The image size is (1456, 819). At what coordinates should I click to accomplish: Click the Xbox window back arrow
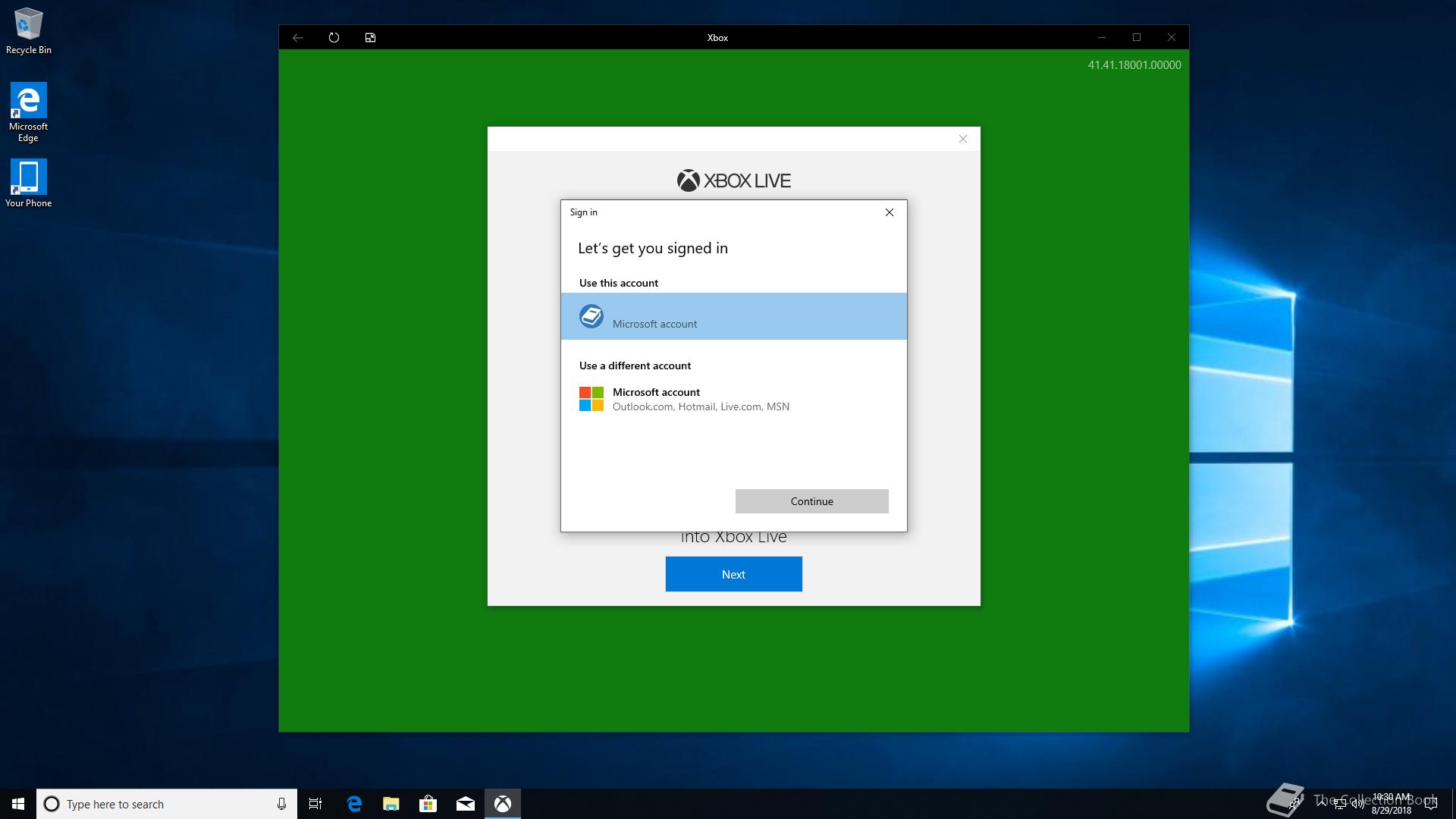(297, 37)
